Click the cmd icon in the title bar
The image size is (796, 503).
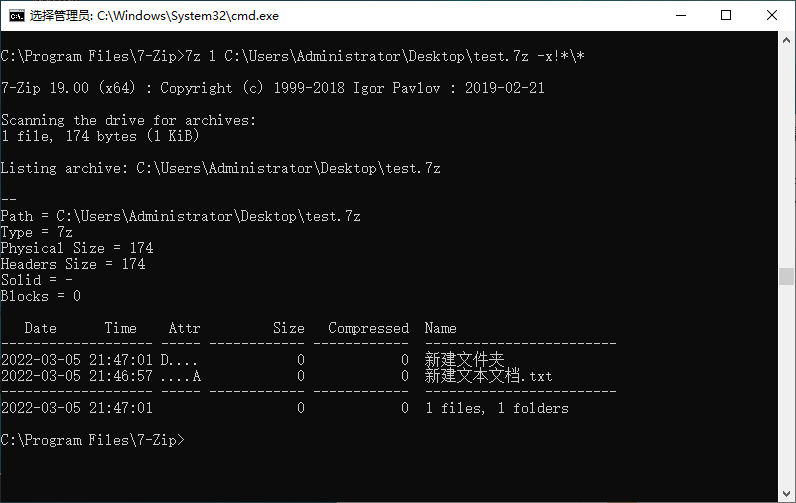pos(17,15)
